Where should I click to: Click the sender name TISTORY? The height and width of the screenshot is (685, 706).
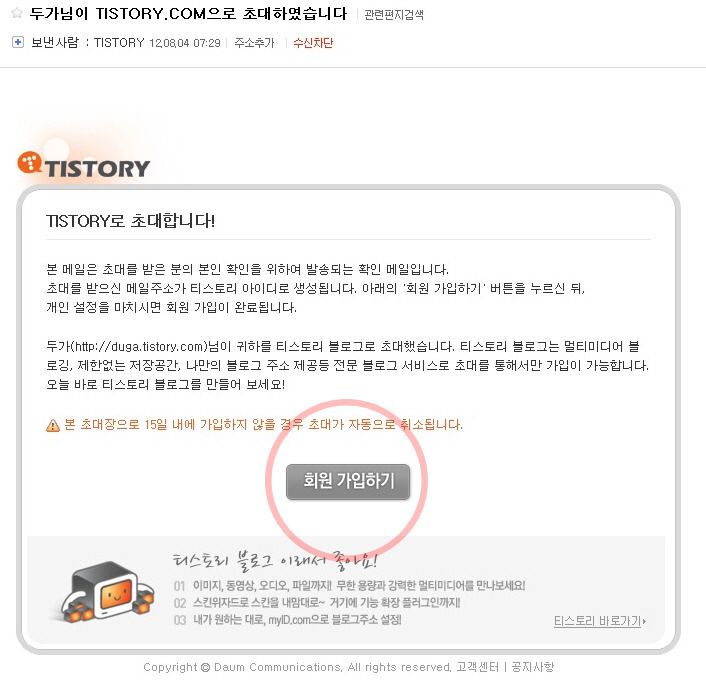point(119,43)
